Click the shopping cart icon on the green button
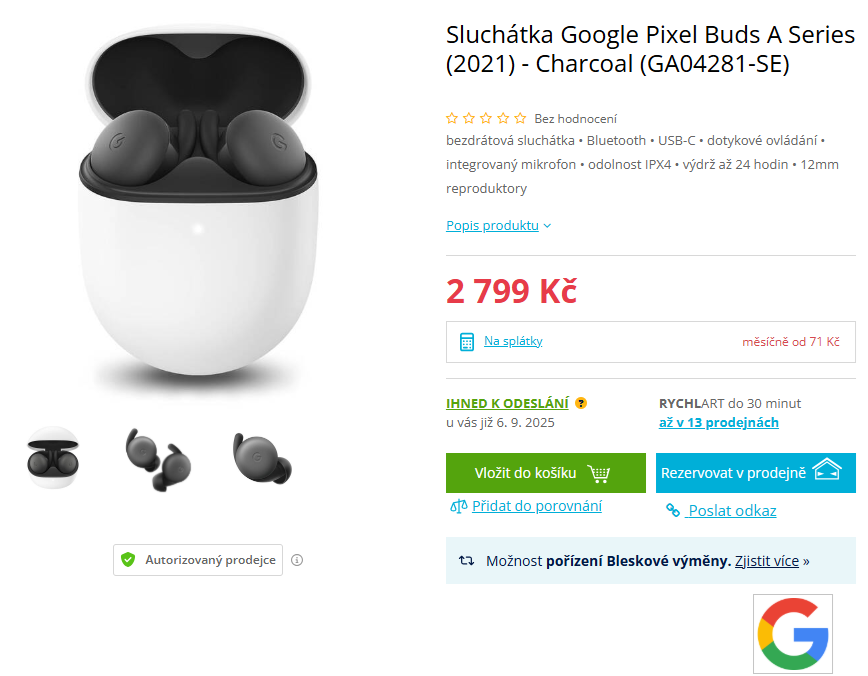The width and height of the screenshot is (868, 676). coord(600,473)
